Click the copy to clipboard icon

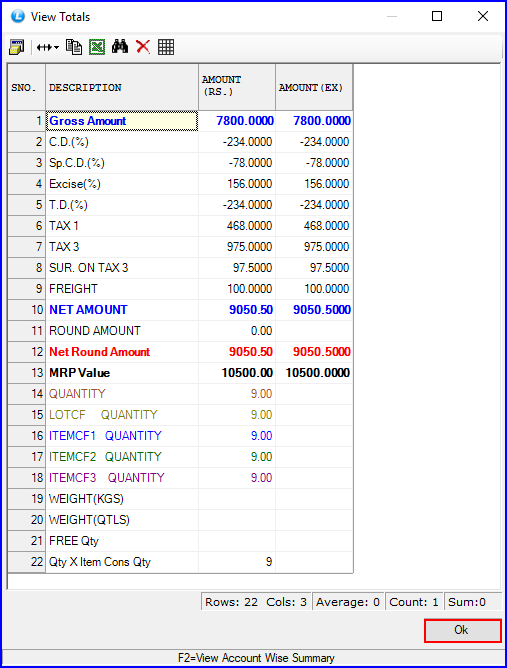[x=74, y=47]
